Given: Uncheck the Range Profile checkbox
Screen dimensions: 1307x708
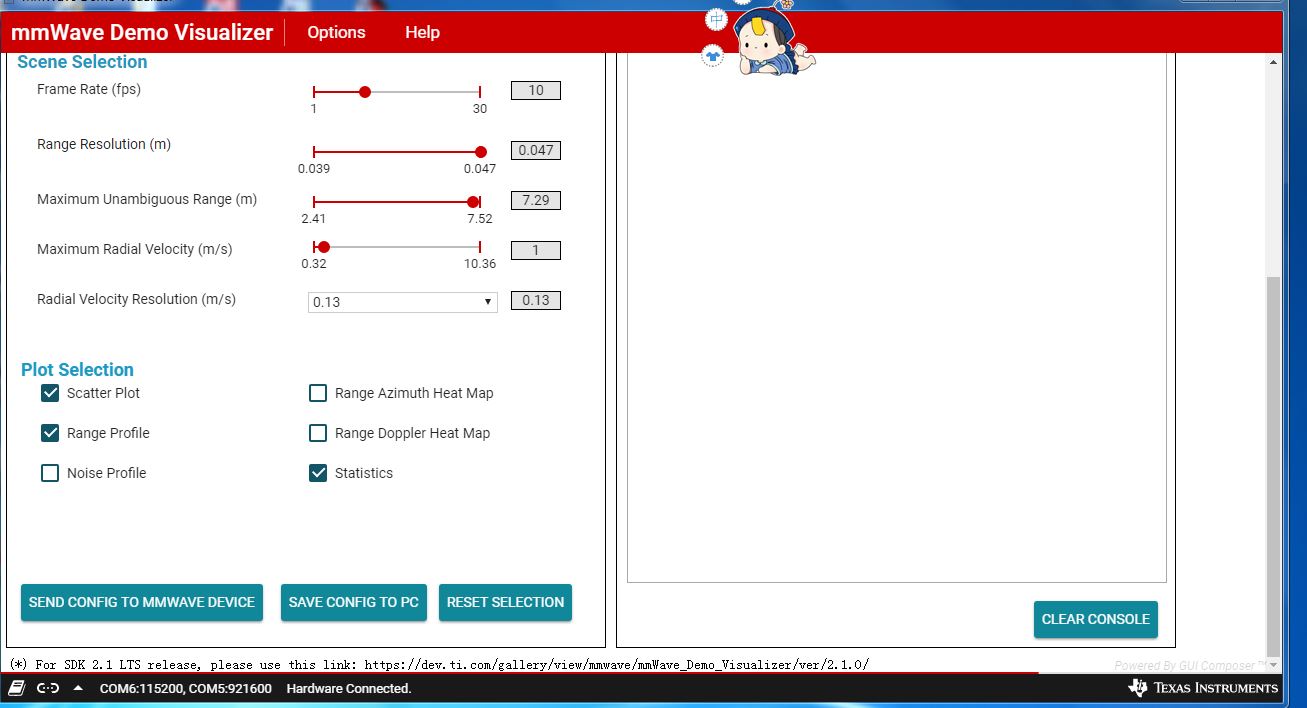Looking at the screenshot, I should (50, 433).
